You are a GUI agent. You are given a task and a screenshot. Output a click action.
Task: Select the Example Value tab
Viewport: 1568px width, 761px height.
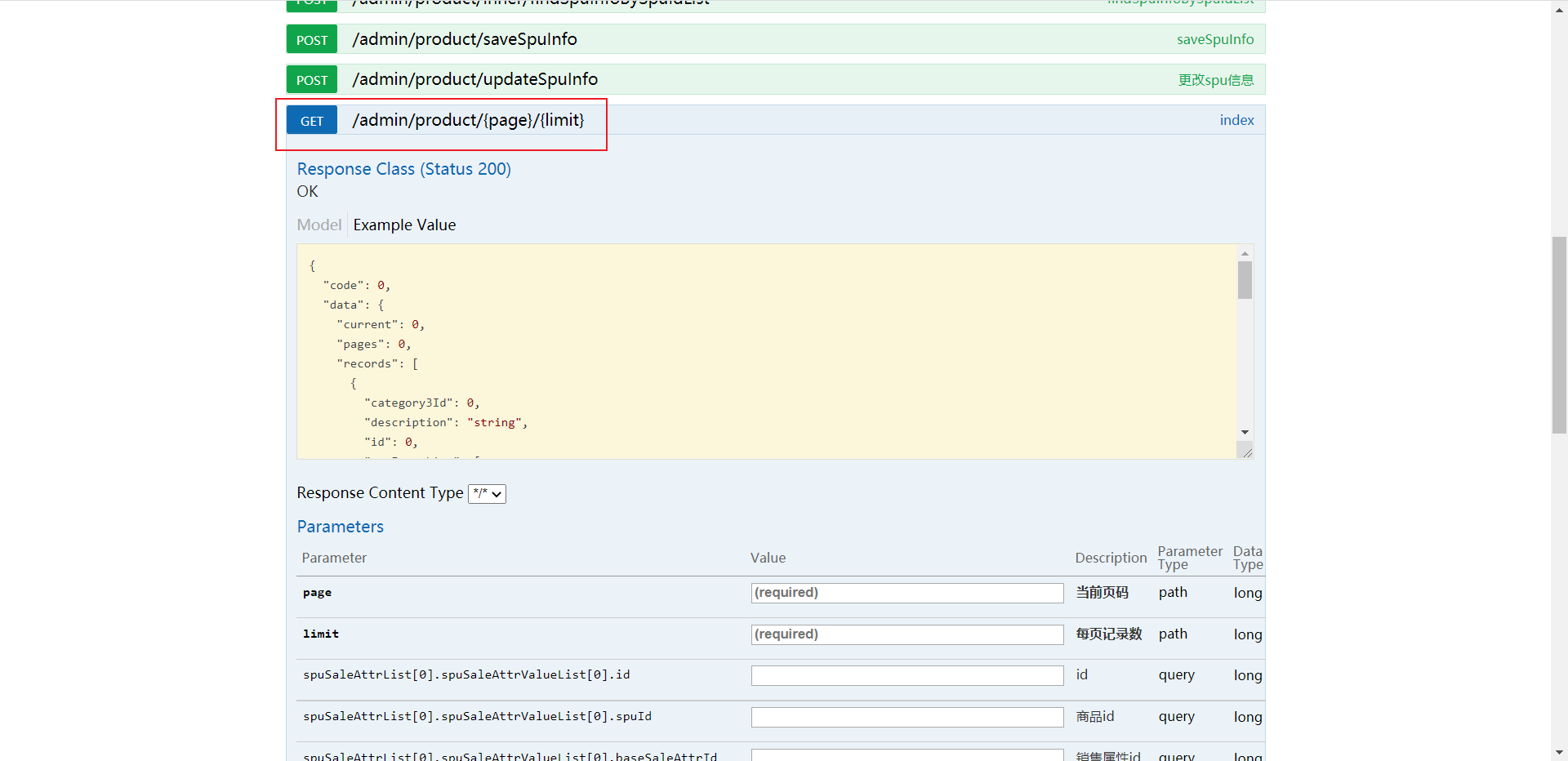click(404, 225)
